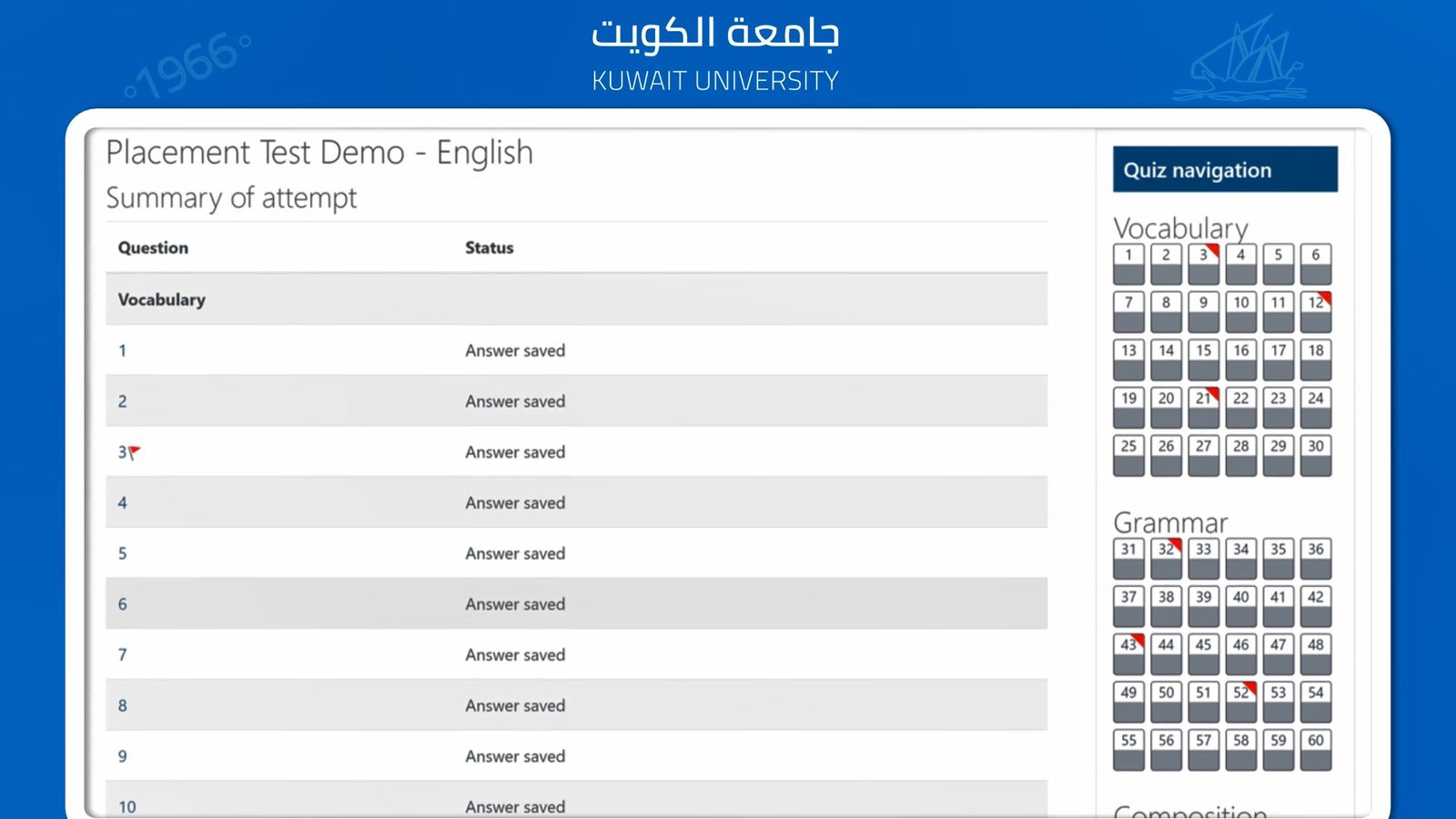Jump to flagged question 52 in navigation
Image resolution: width=1456 pixels, height=819 pixels.
(x=1240, y=703)
